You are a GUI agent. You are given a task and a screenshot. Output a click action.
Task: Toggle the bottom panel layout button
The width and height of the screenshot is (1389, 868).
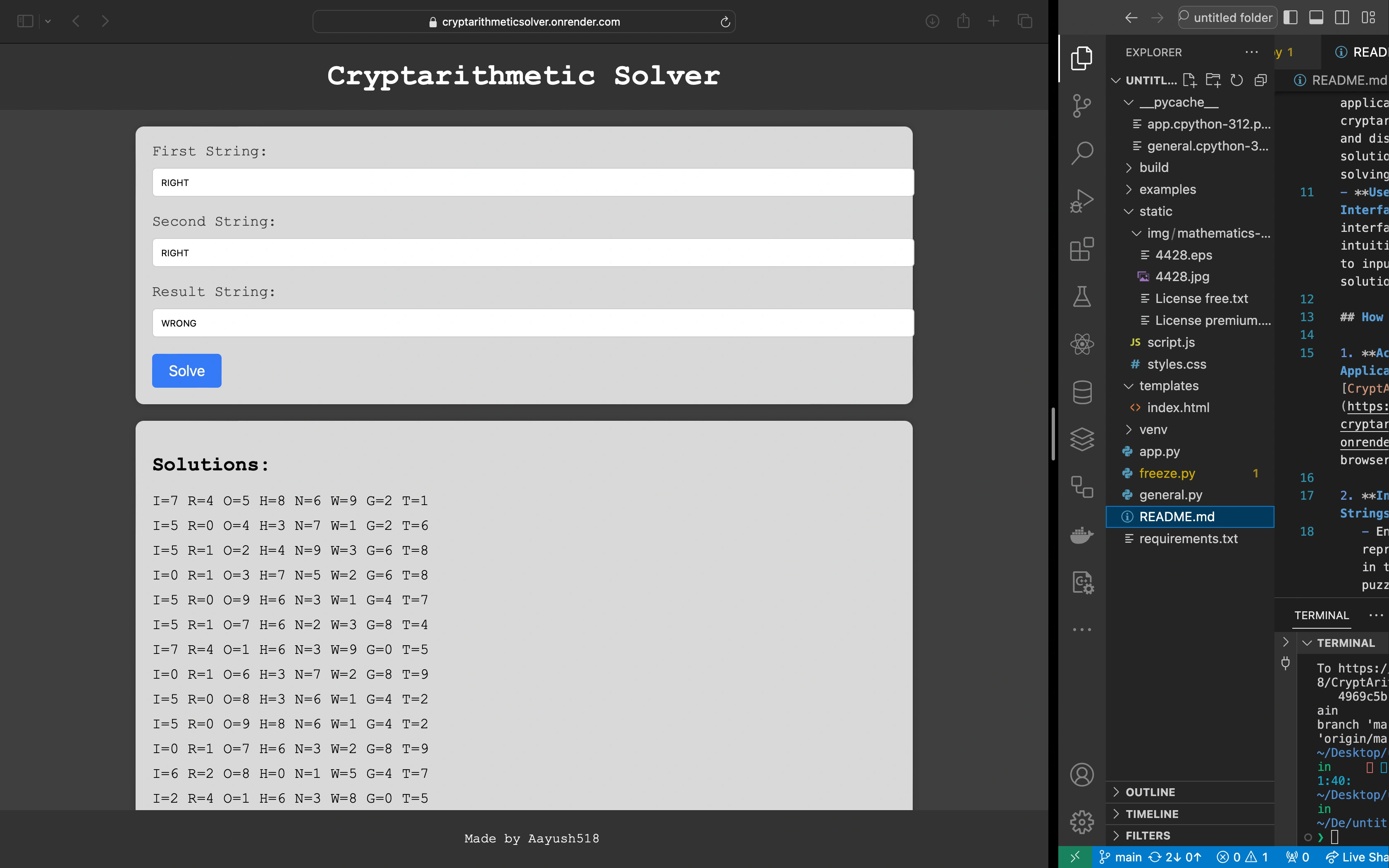[x=1316, y=18]
